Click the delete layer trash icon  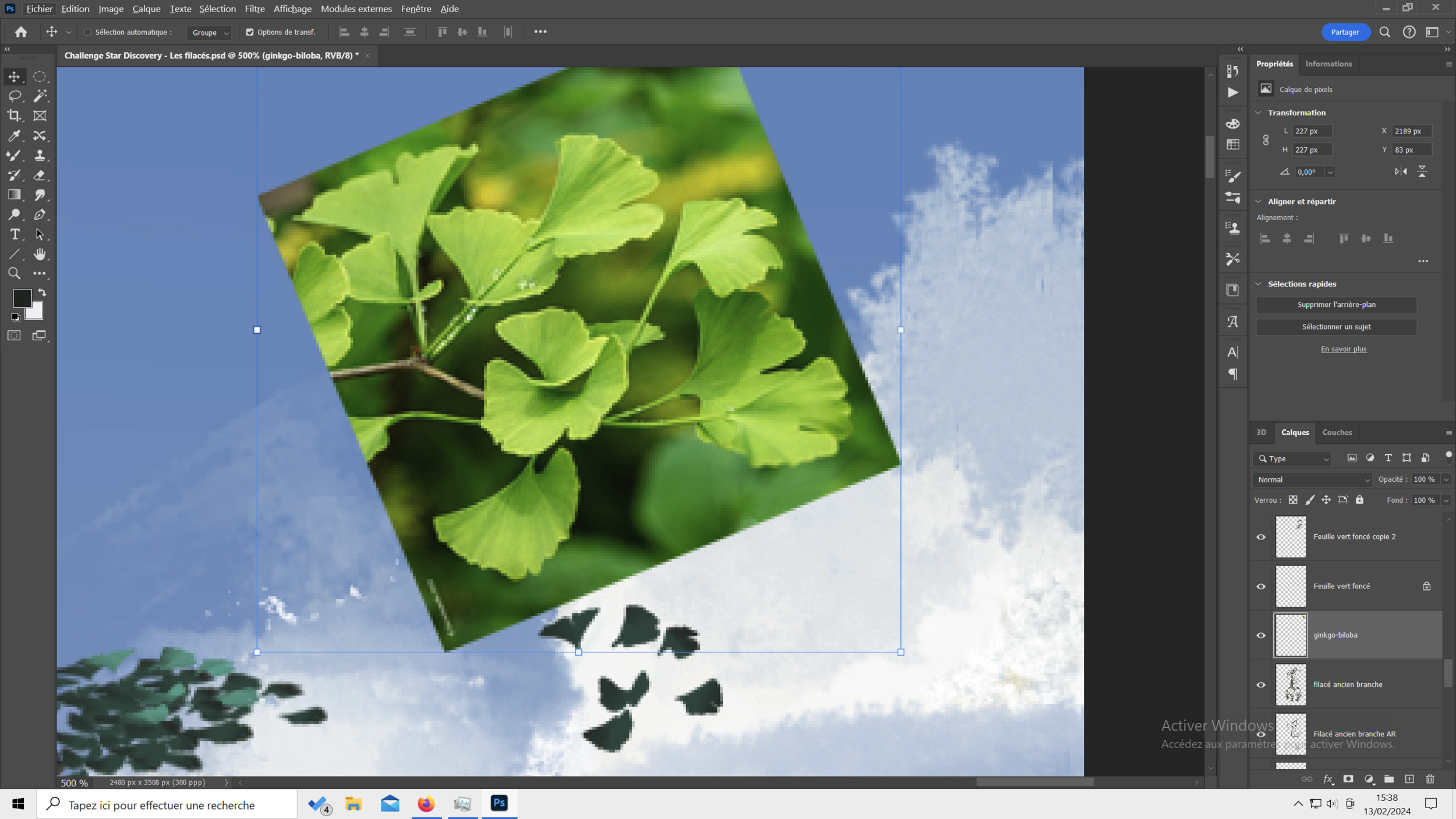click(1430, 779)
